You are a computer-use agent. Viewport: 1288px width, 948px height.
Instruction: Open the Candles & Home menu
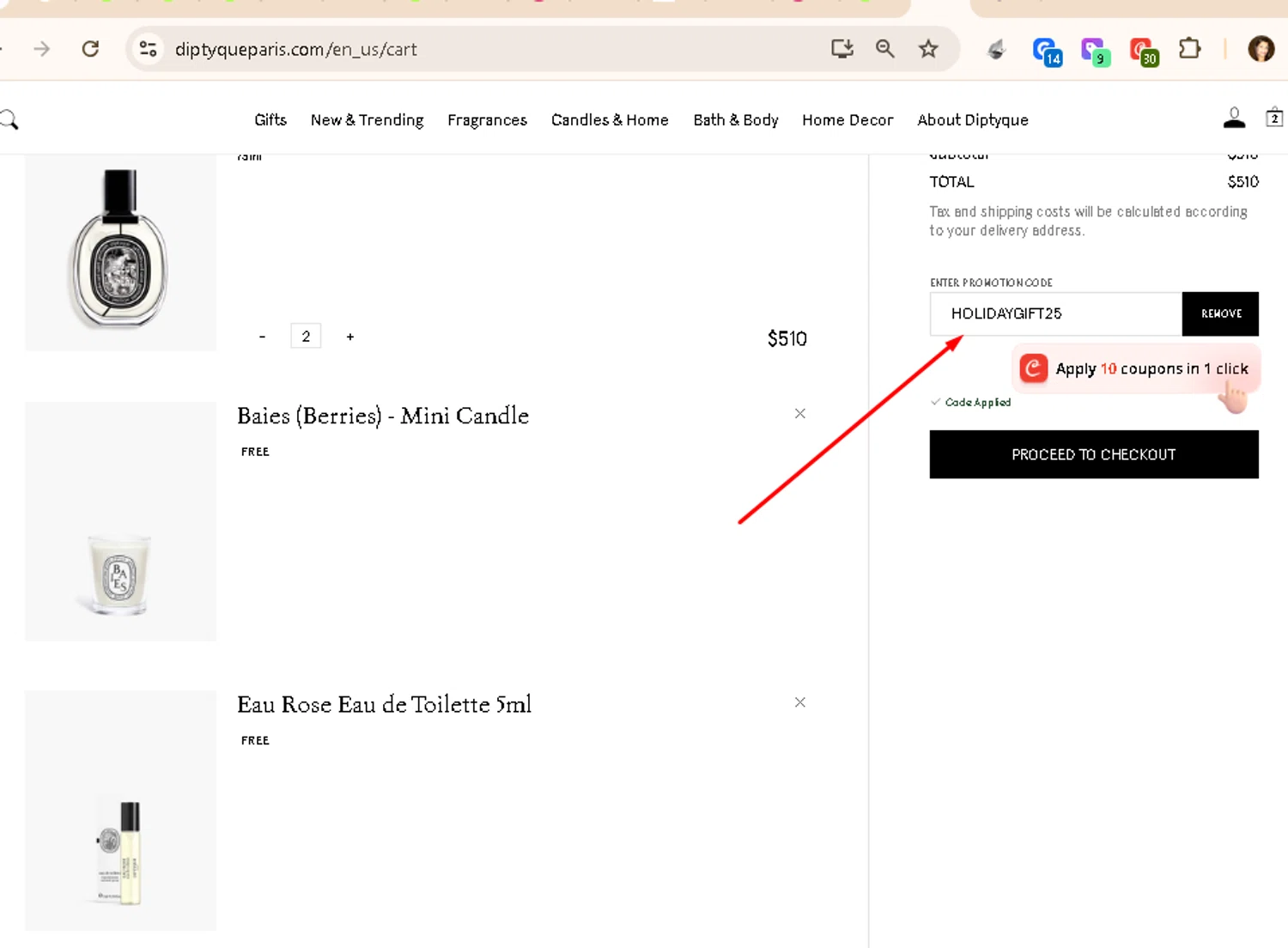(x=610, y=120)
